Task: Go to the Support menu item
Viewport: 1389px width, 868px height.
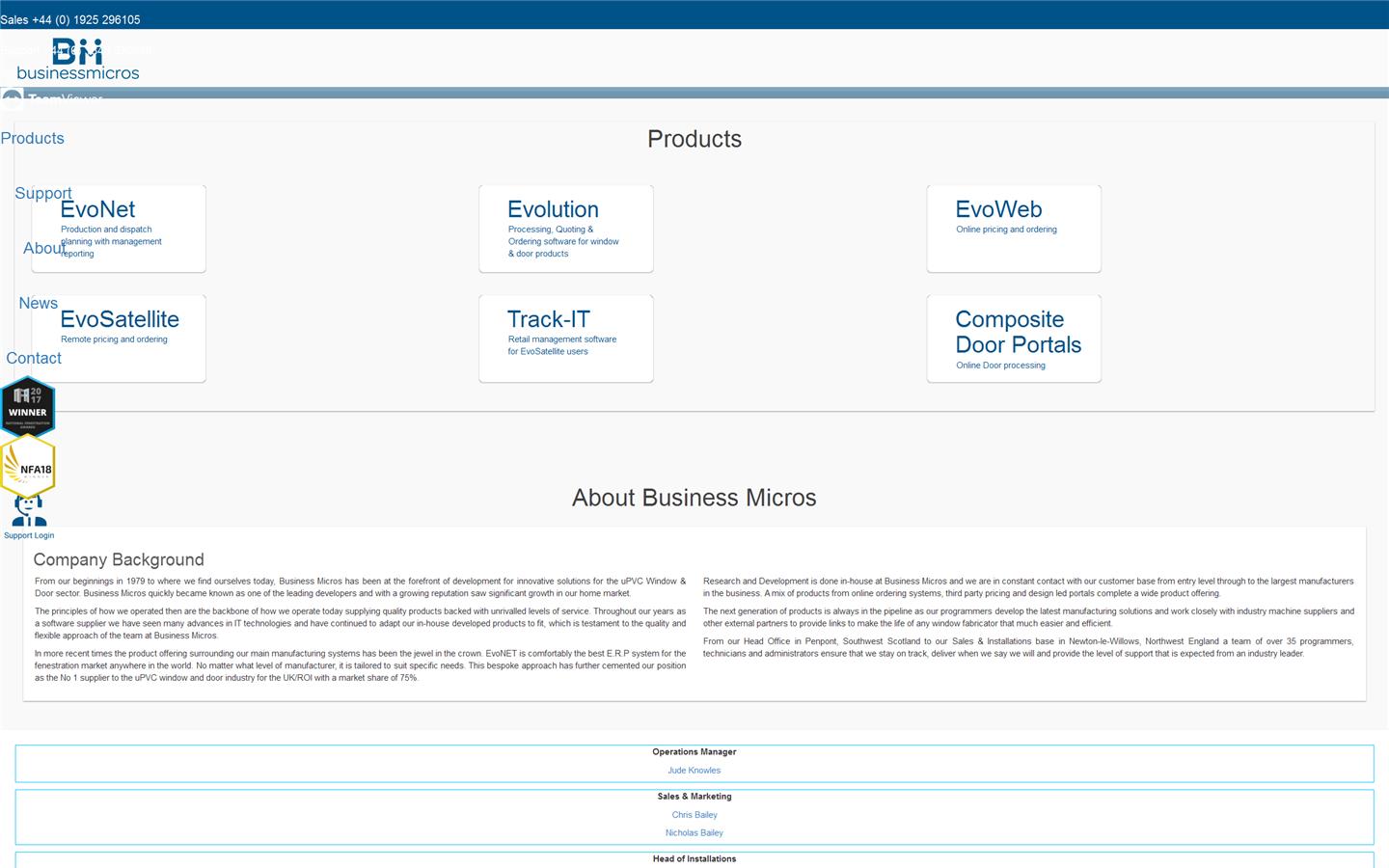Action: click(x=42, y=194)
